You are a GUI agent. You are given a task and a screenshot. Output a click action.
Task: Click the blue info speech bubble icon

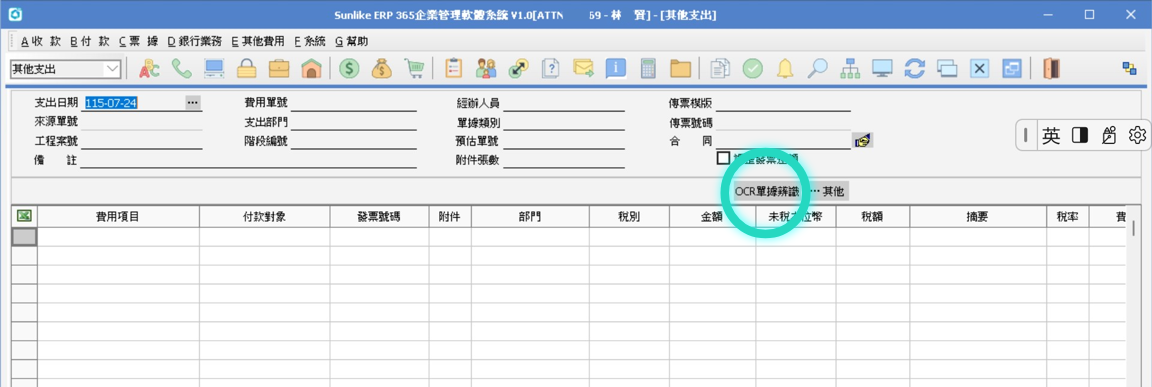[616, 68]
